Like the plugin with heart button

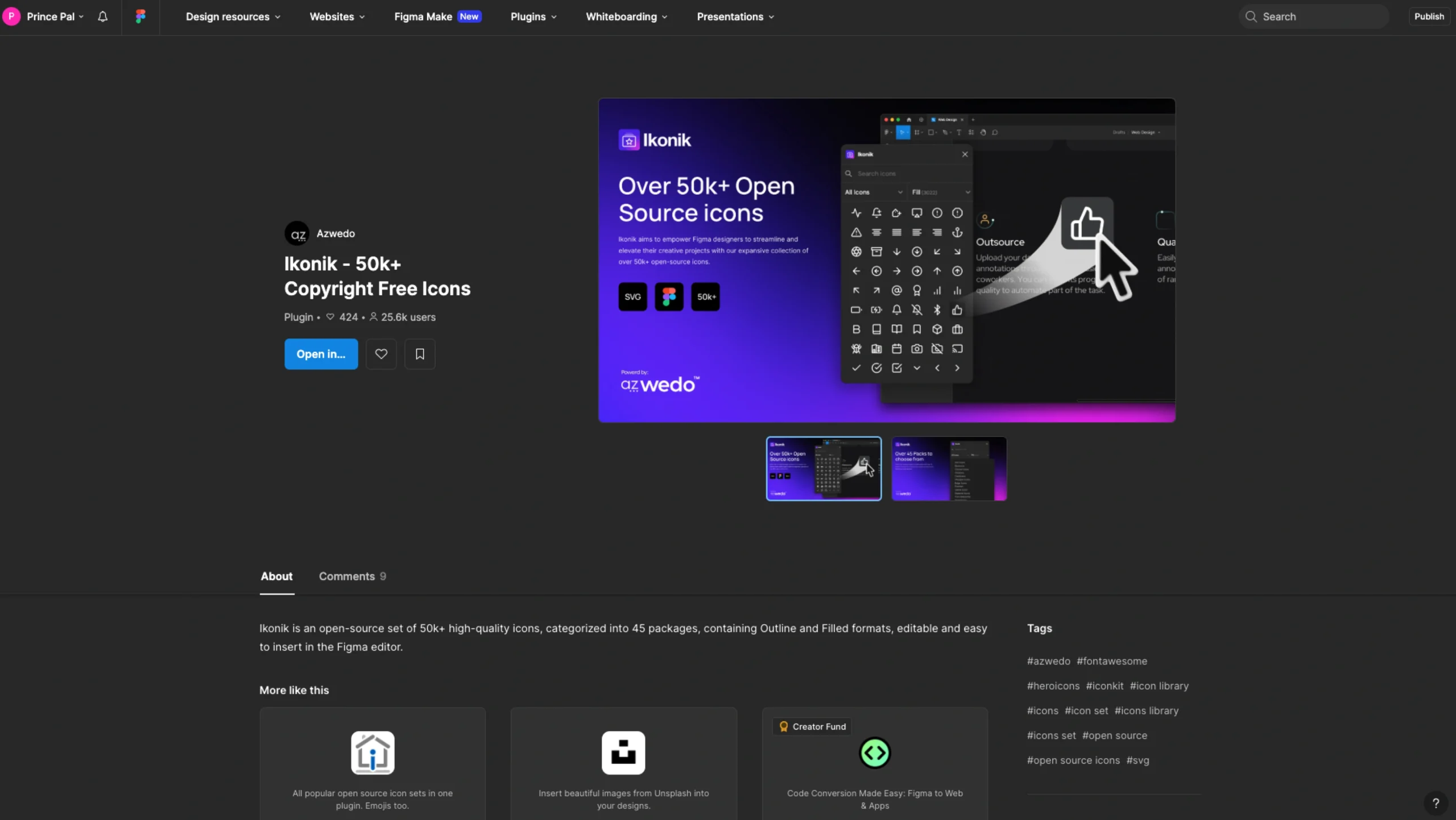click(x=381, y=354)
